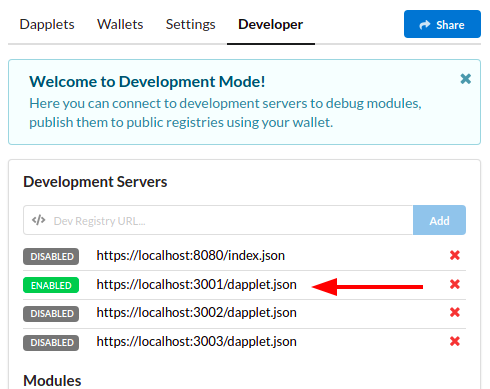Switch to the Dapplets tab
This screenshot has width=490, height=389.
pyautogui.click(x=47, y=24)
